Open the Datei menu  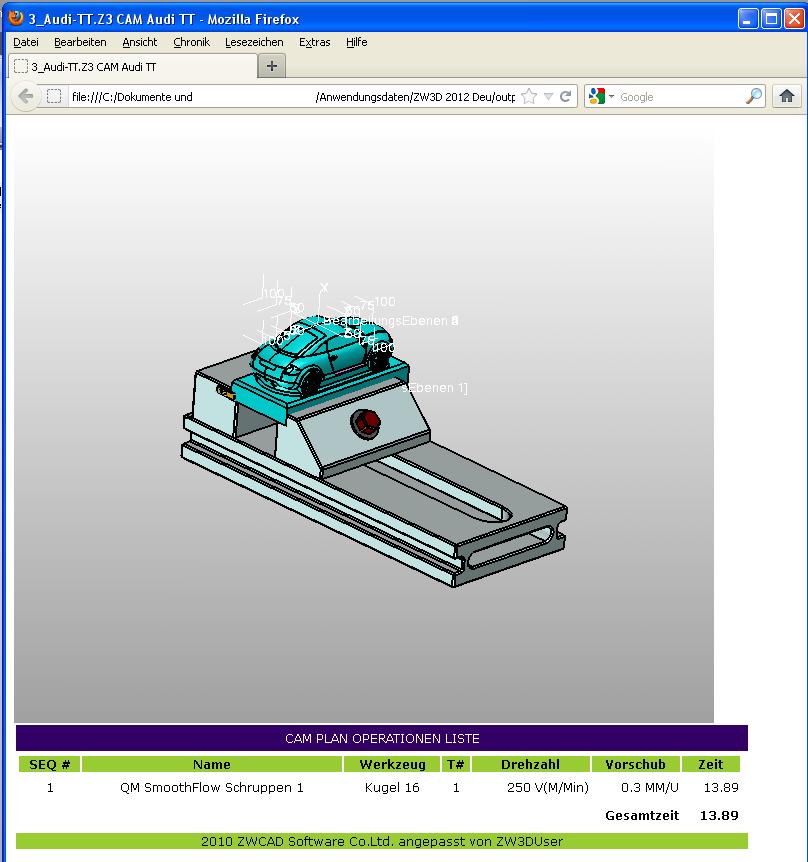click(x=26, y=42)
